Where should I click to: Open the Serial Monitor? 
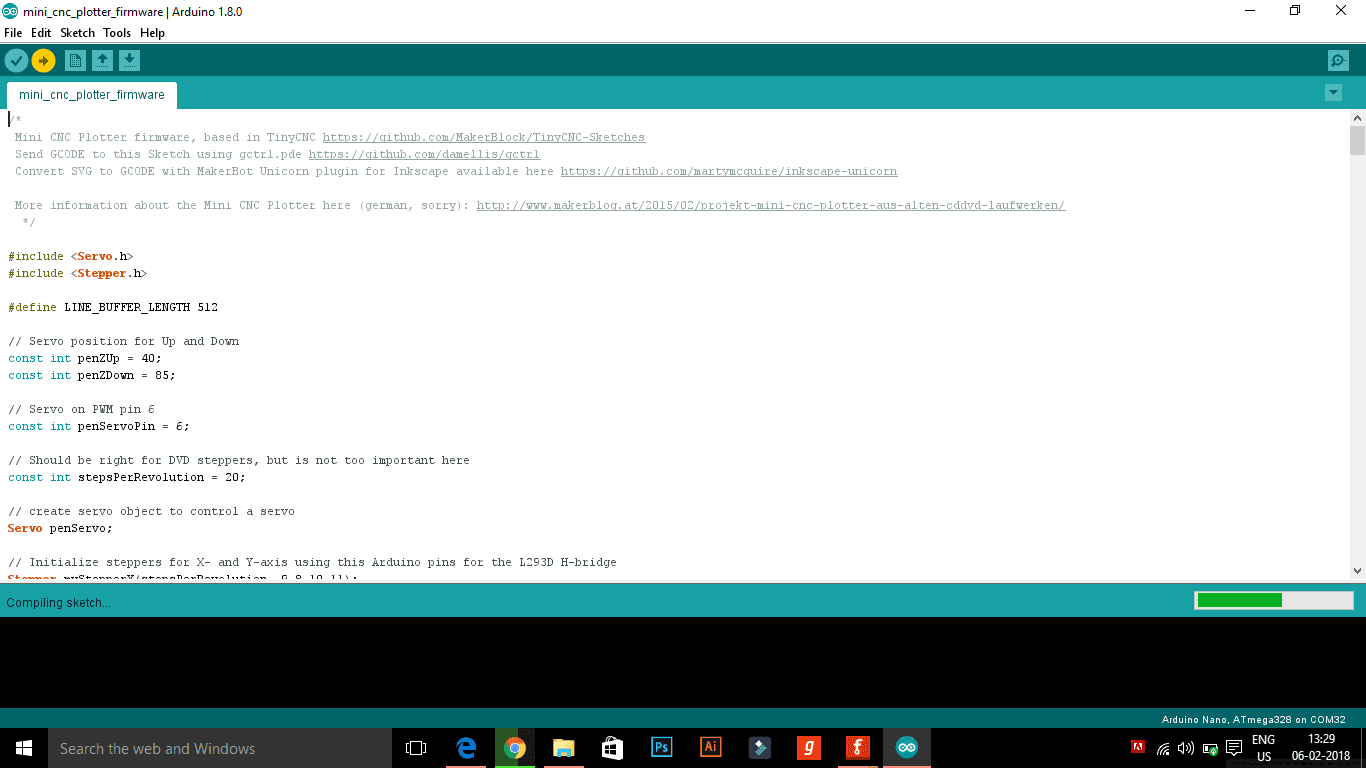[x=1338, y=60]
